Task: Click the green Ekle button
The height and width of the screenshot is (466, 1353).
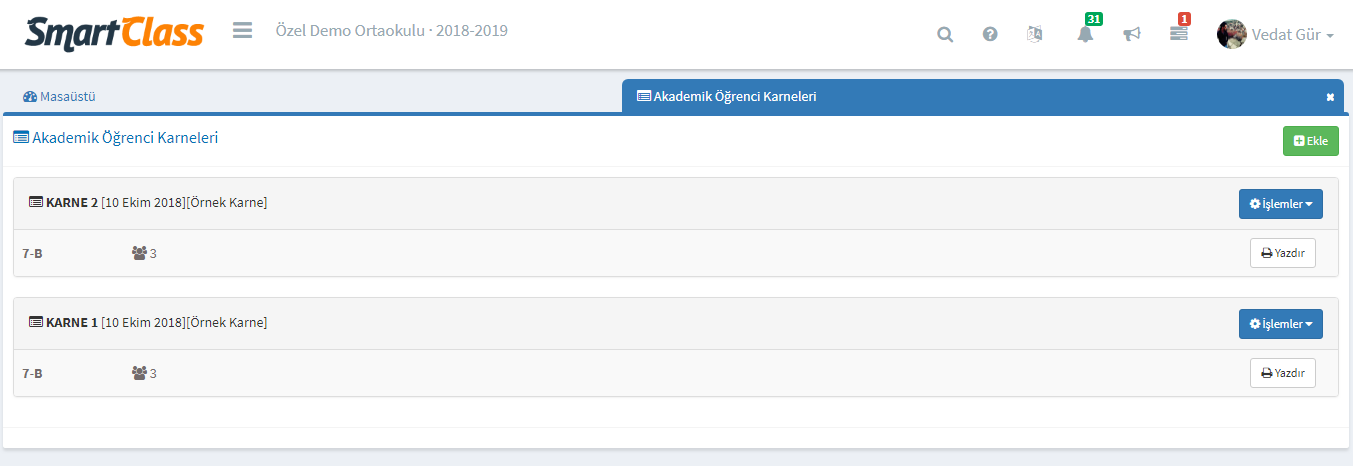Action: pyautogui.click(x=1310, y=141)
